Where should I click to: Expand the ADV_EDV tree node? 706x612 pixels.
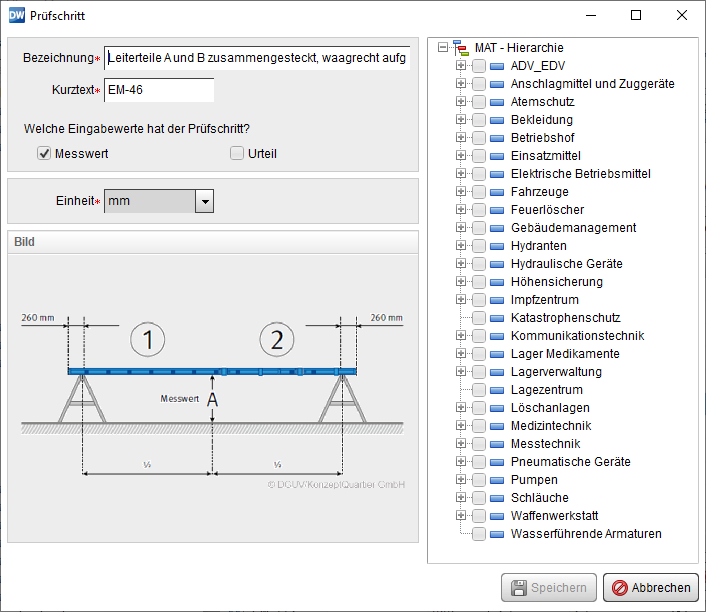[x=461, y=66]
